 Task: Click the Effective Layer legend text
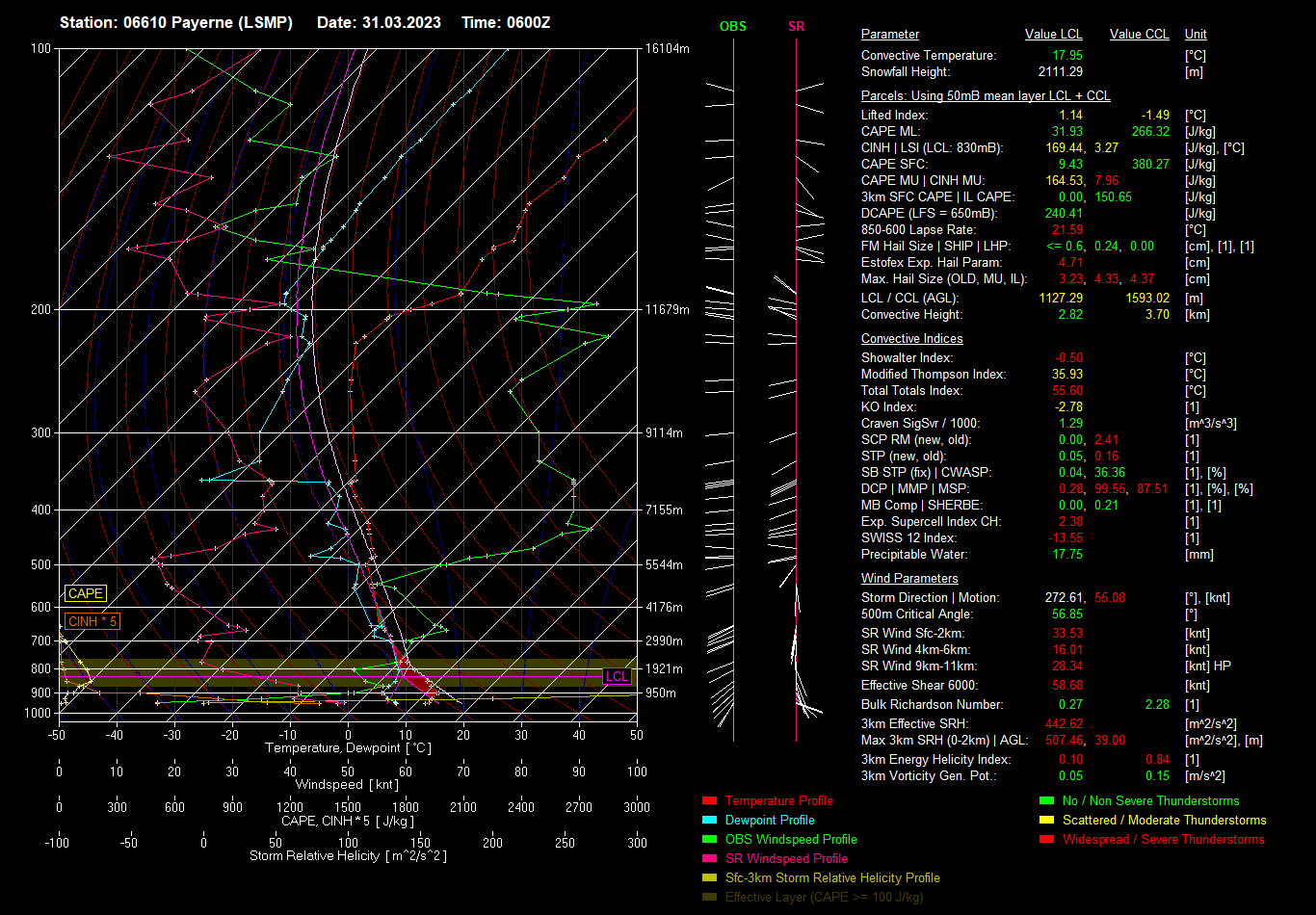tap(824, 897)
